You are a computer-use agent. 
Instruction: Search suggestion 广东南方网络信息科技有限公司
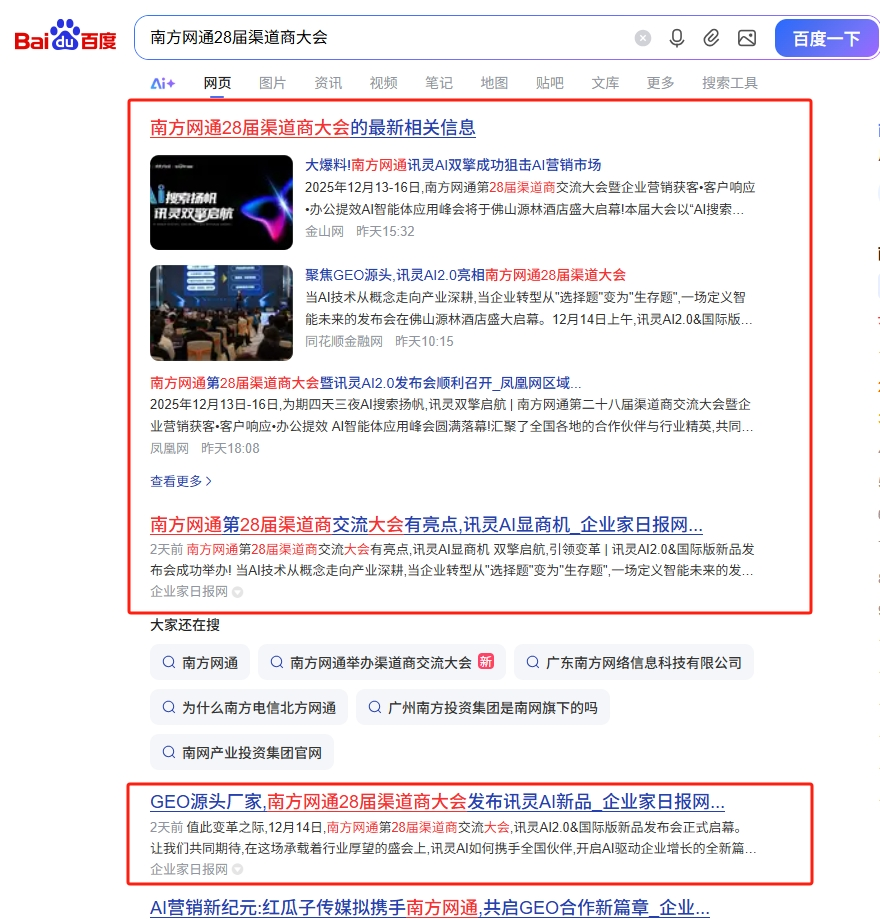click(x=633, y=662)
